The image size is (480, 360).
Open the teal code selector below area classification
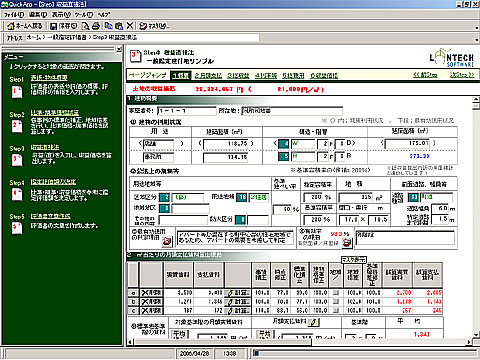click(x=165, y=209)
